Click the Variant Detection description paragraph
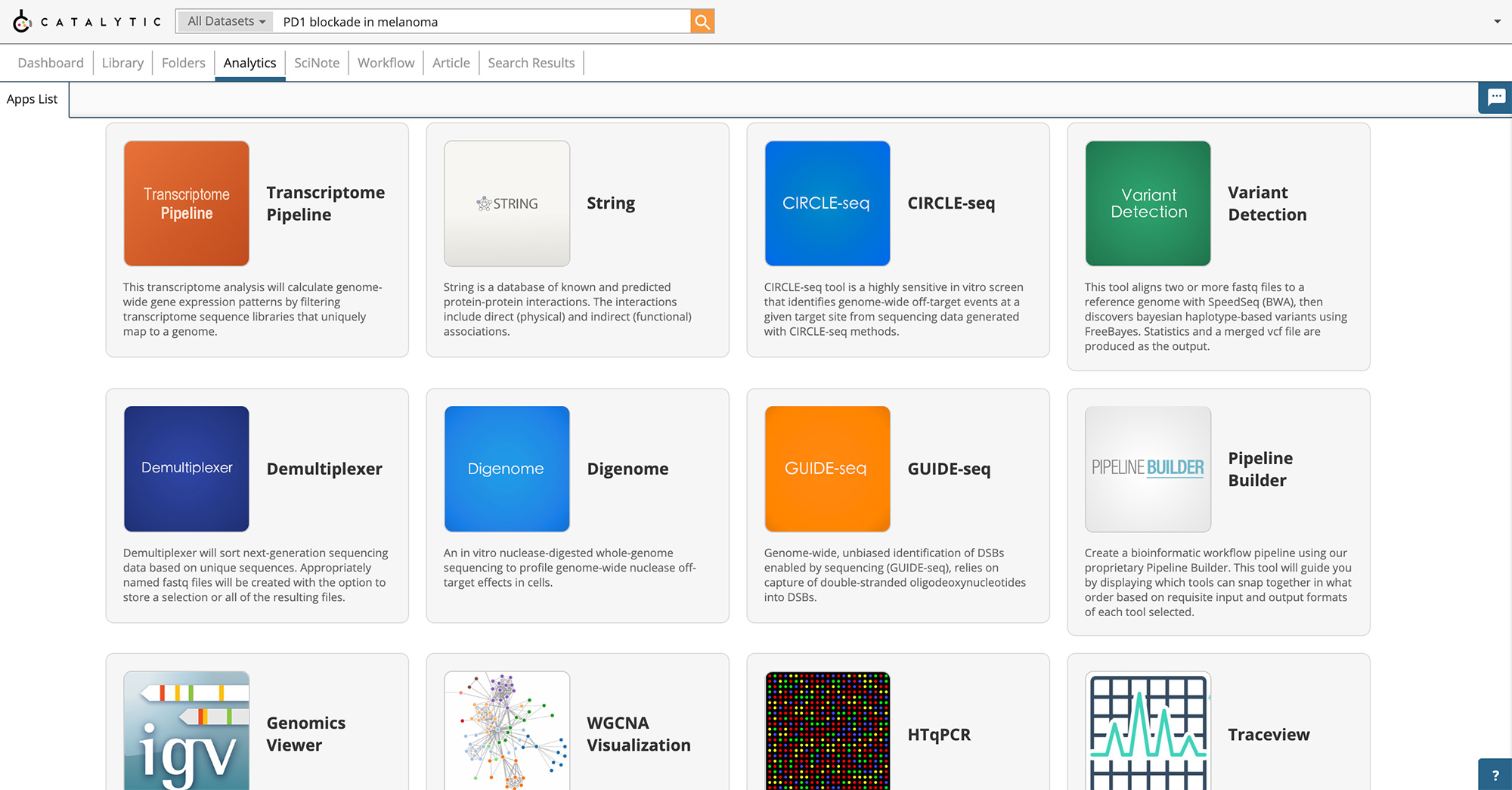 [x=1216, y=317]
